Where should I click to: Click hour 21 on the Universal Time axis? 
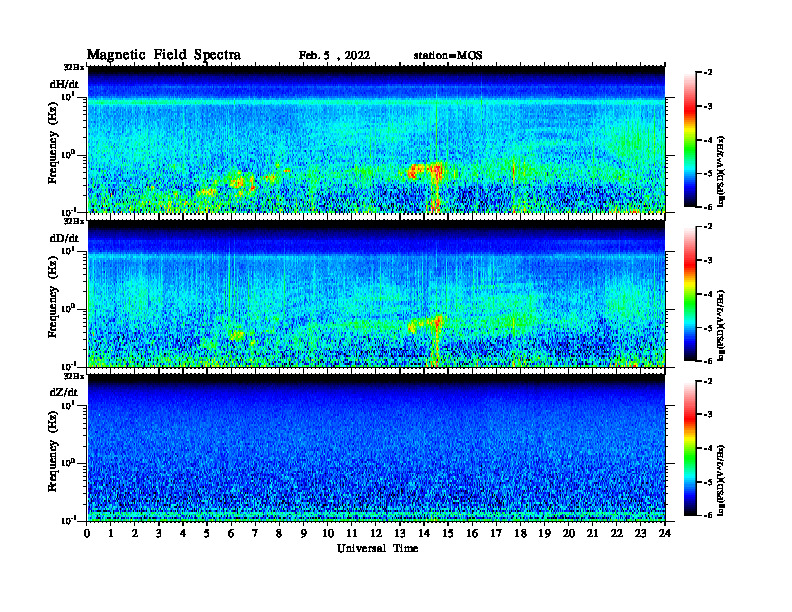click(x=592, y=534)
